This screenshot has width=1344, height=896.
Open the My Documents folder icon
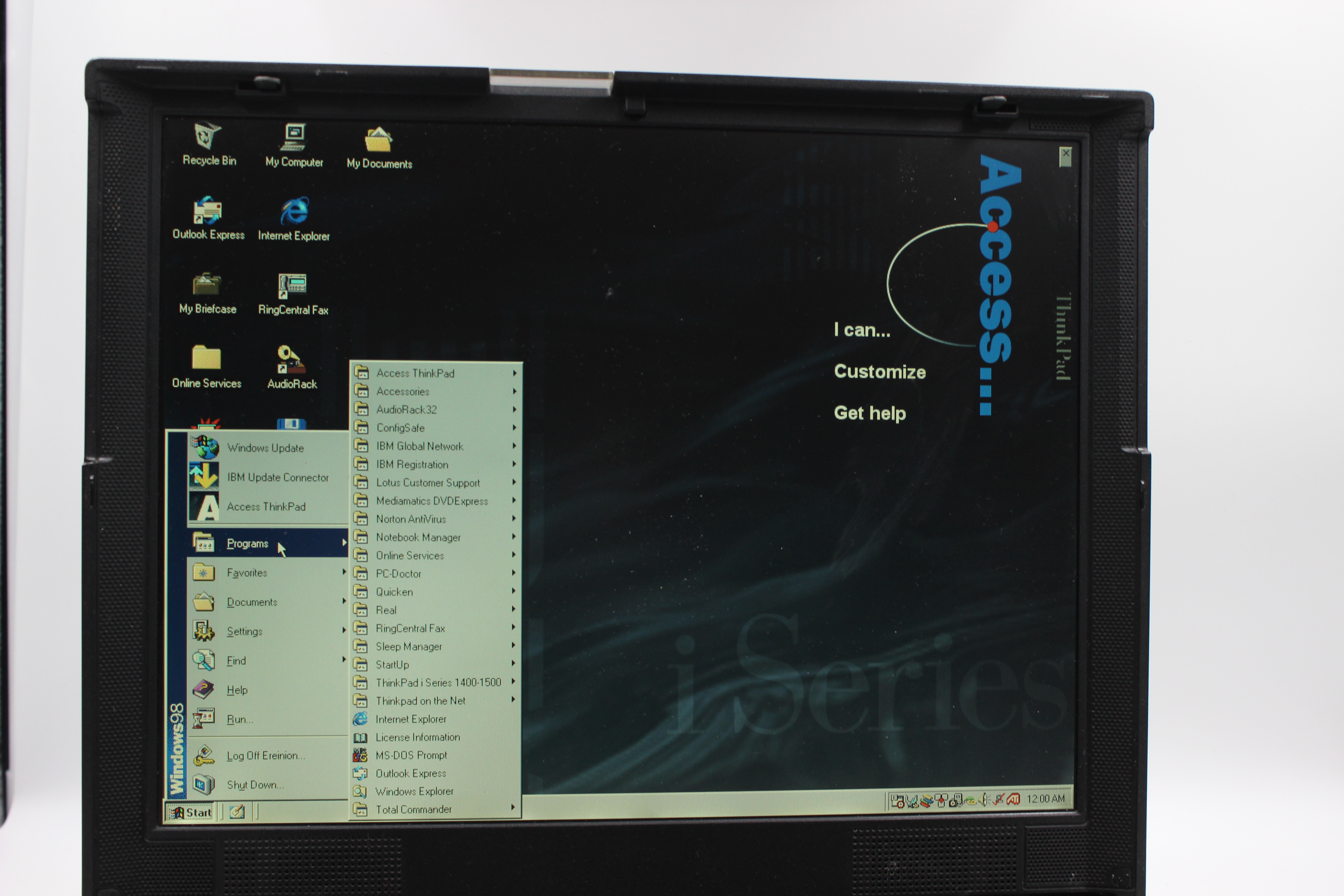tap(378, 141)
